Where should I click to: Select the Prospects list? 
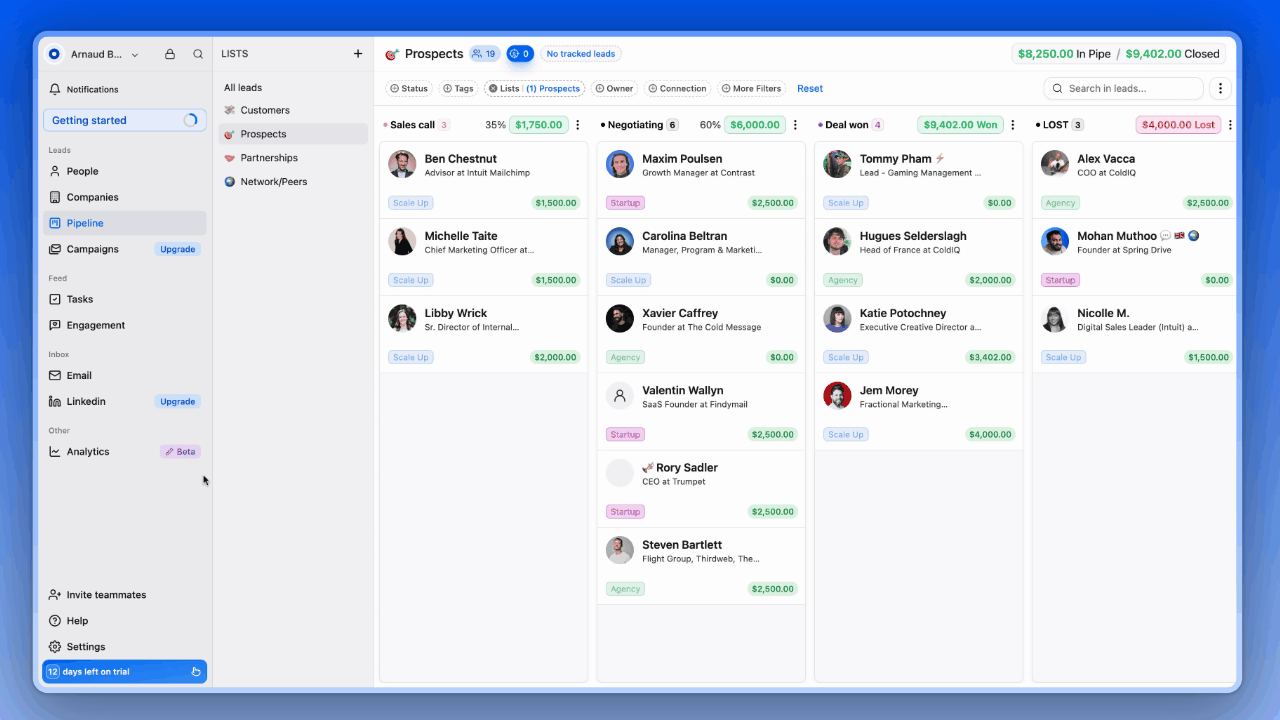293,134
